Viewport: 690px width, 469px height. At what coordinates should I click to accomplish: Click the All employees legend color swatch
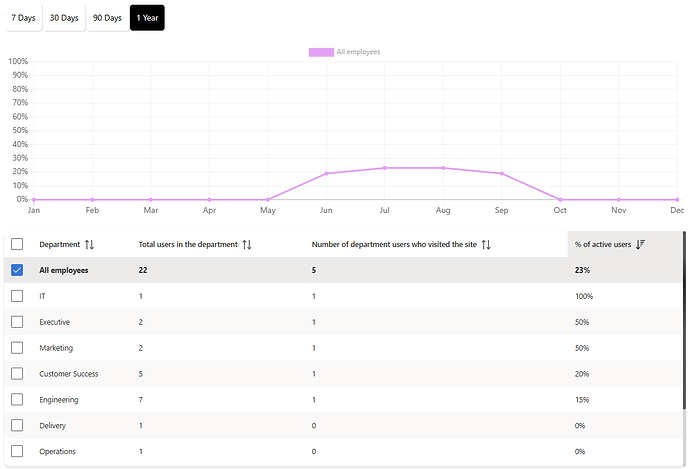321,52
